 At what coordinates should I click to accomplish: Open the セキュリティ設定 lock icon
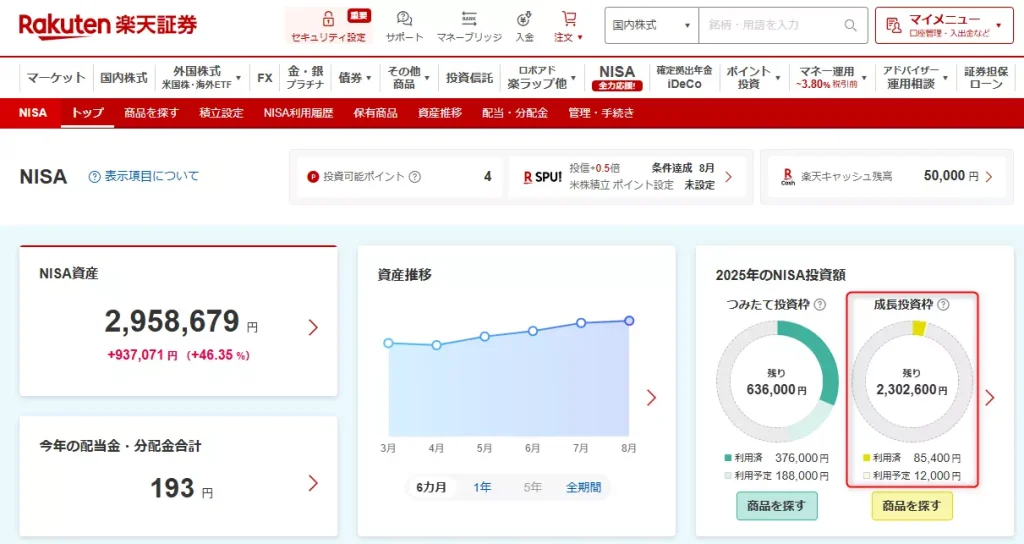coord(328,18)
